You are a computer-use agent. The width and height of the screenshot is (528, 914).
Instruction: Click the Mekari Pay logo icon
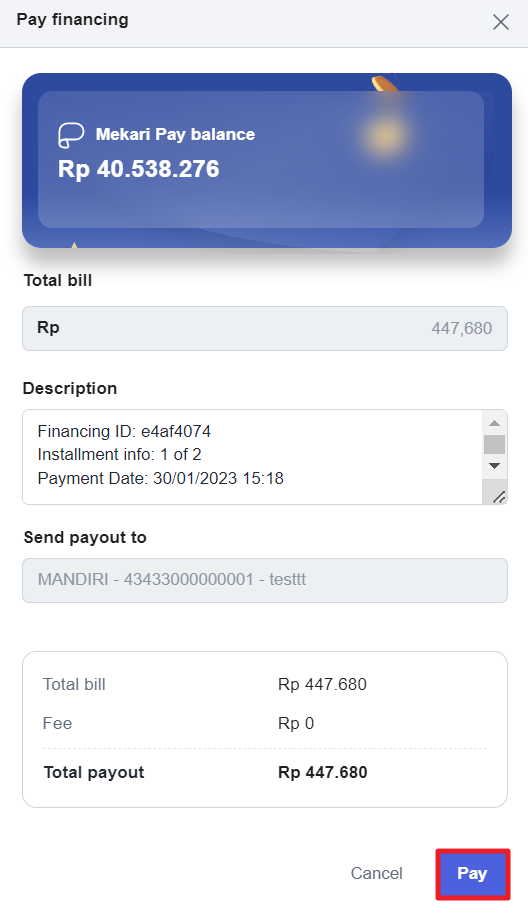coord(71,135)
